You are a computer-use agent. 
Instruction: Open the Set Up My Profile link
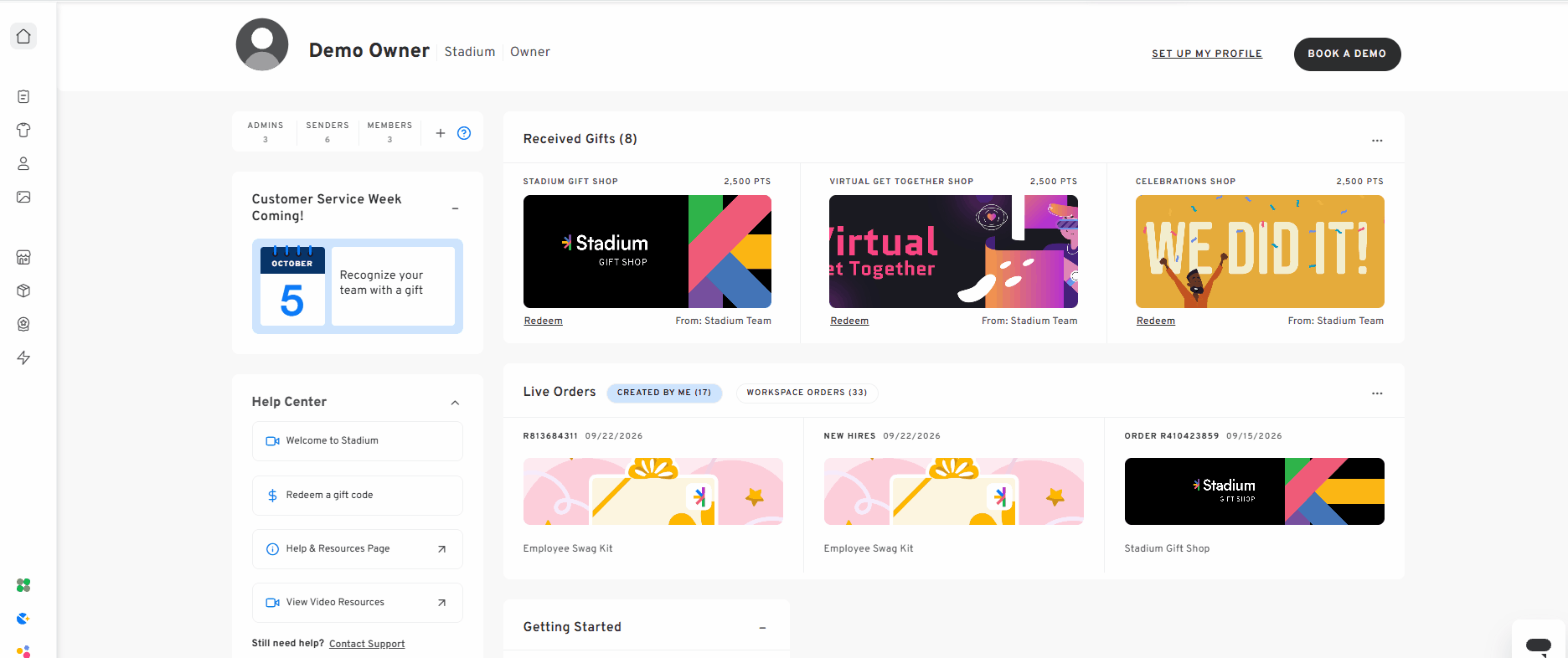click(x=1207, y=54)
